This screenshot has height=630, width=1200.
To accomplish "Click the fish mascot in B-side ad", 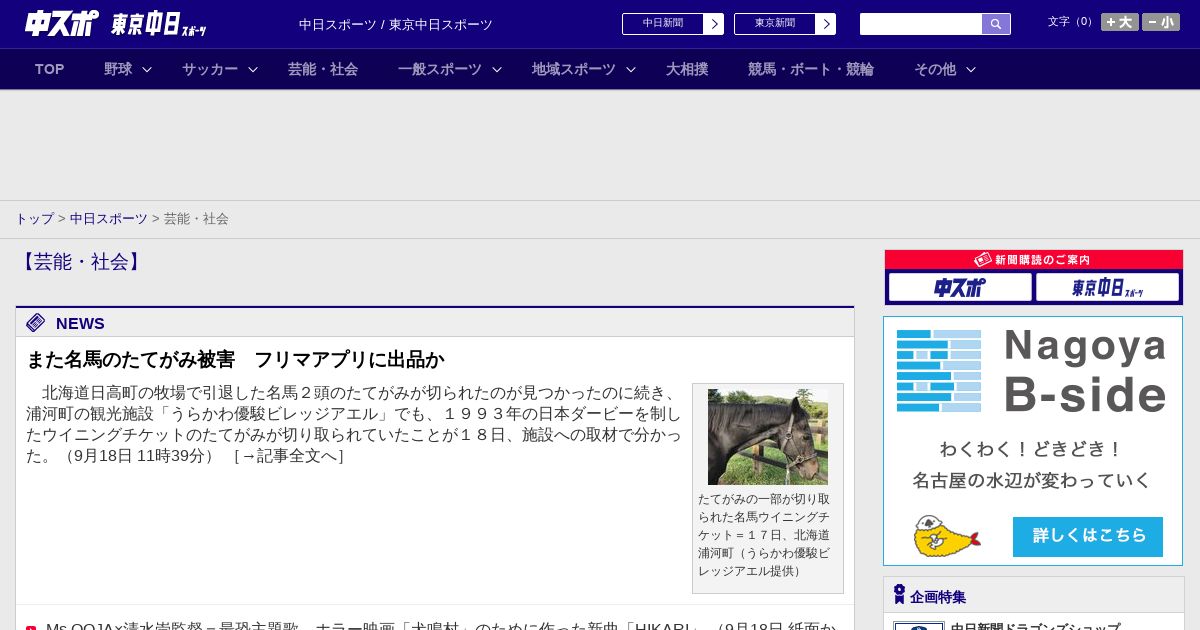I will pyautogui.click(x=946, y=536).
